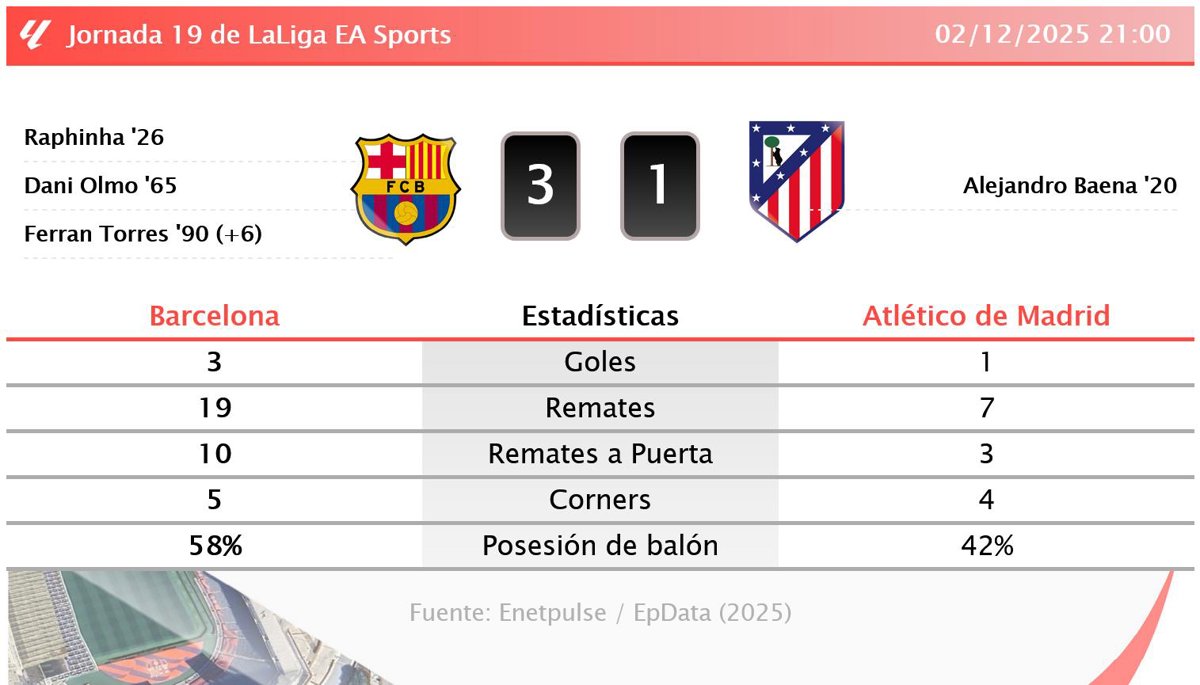Select the Corners statistic row label
The width and height of the screenshot is (1200, 685).
click(600, 500)
